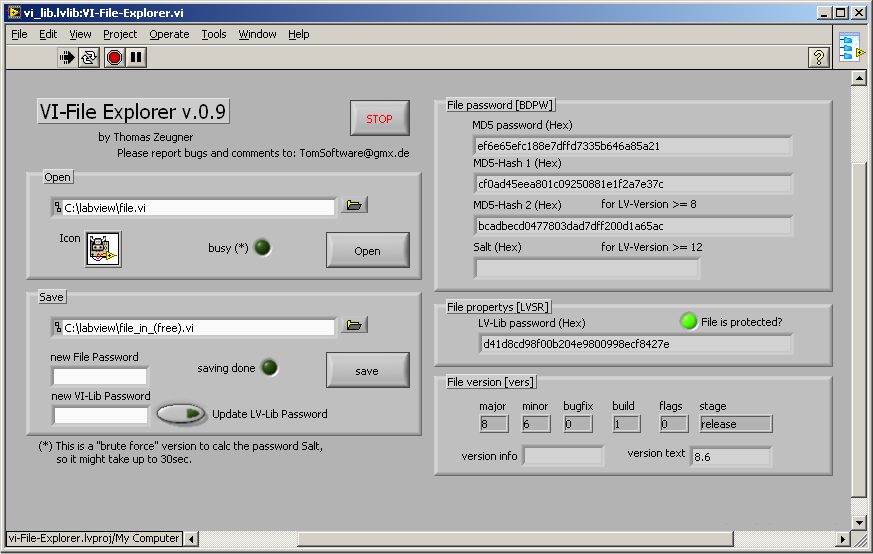873x554 pixels.
Task: Click the empty Salt (Hex) field
Action: pos(587,268)
